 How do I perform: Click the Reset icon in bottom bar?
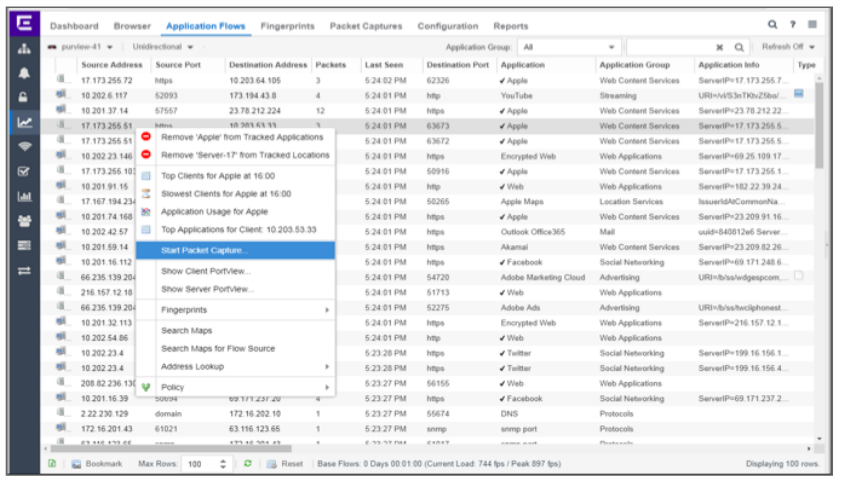click(x=272, y=464)
